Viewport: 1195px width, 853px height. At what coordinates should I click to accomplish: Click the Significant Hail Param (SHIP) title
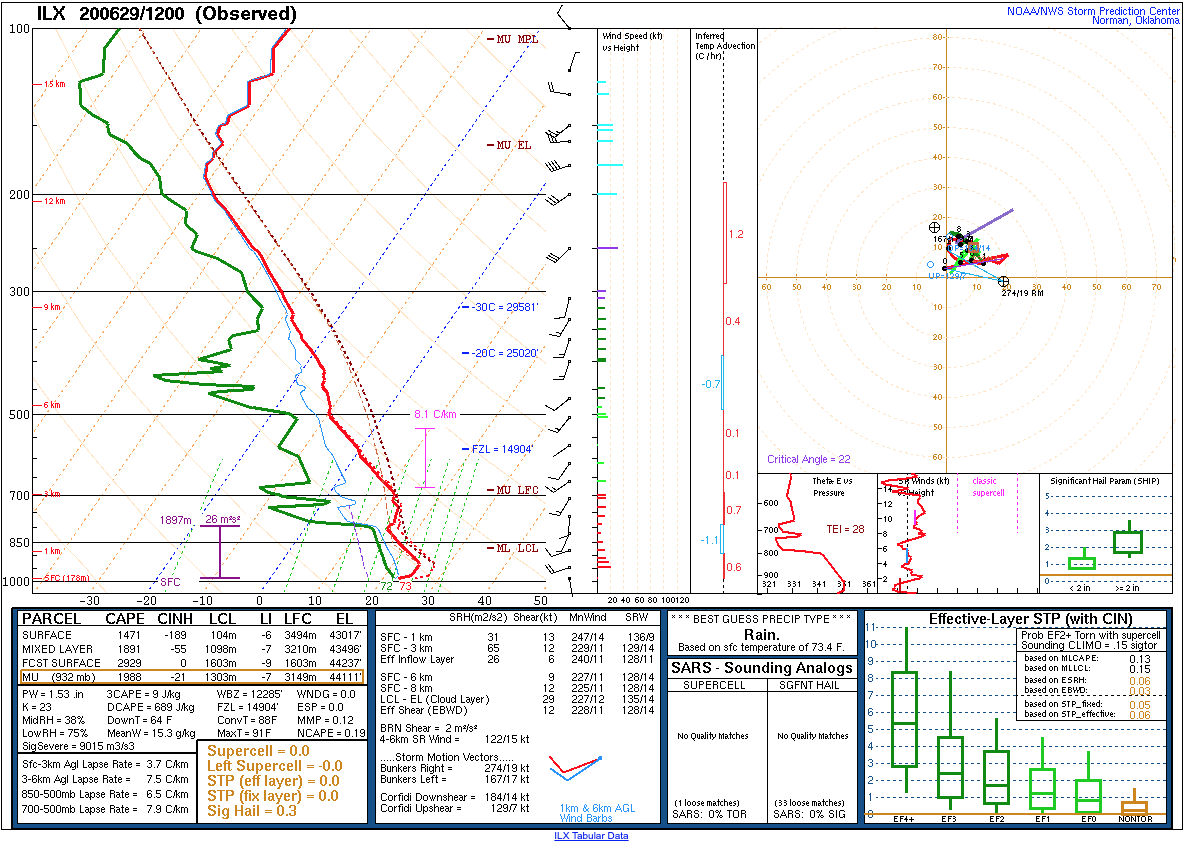(1104, 481)
